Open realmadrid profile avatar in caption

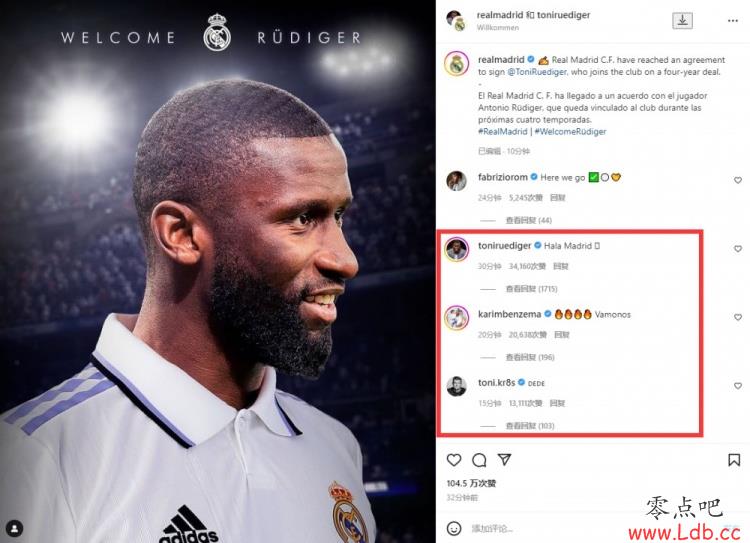click(456, 65)
